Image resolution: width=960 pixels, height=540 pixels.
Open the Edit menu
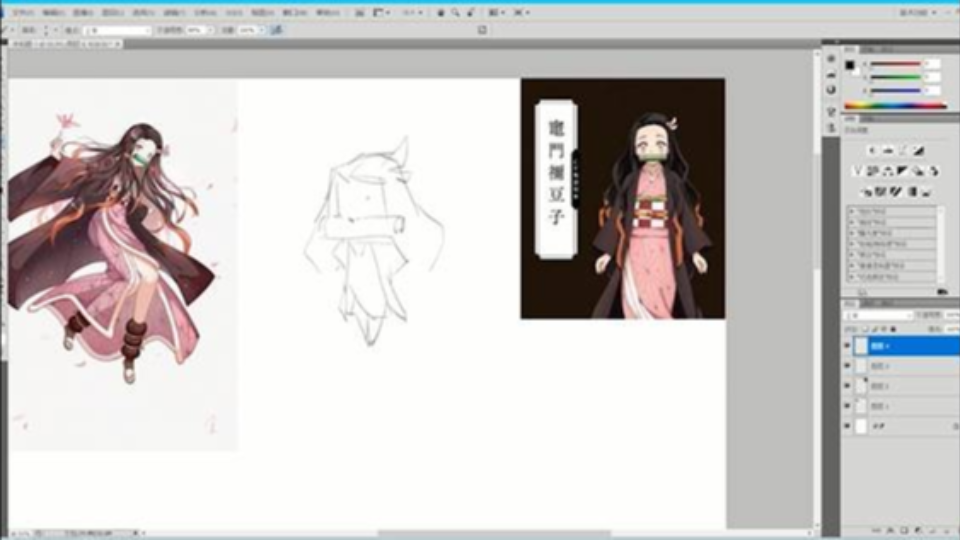click(x=53, y=12)
